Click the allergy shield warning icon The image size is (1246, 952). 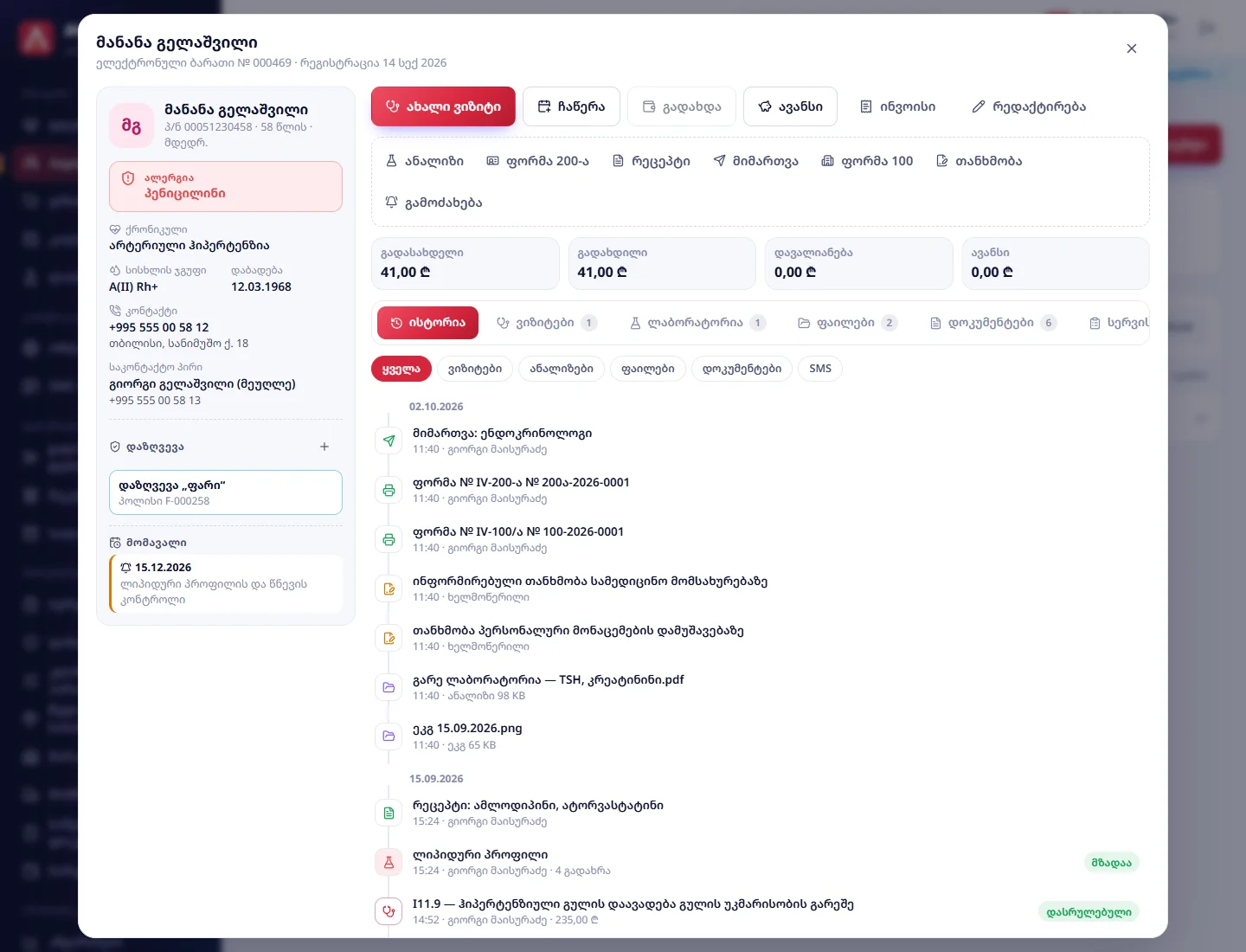pos(128,178)
